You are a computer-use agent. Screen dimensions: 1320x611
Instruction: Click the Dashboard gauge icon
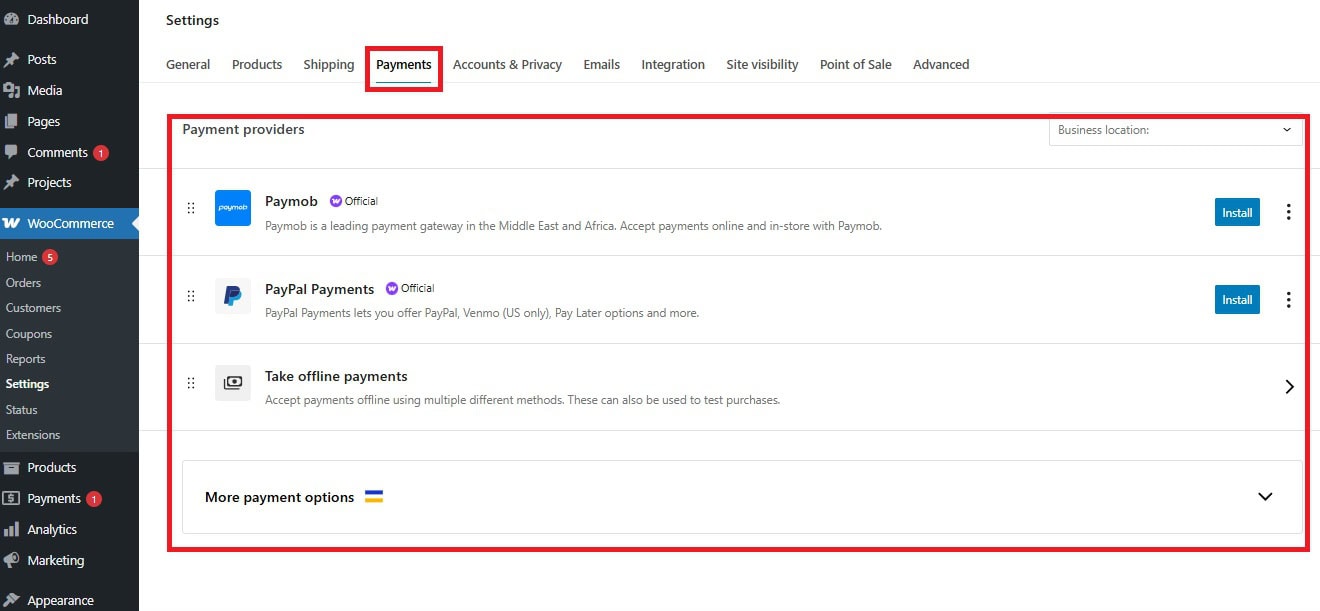[12, 19]
